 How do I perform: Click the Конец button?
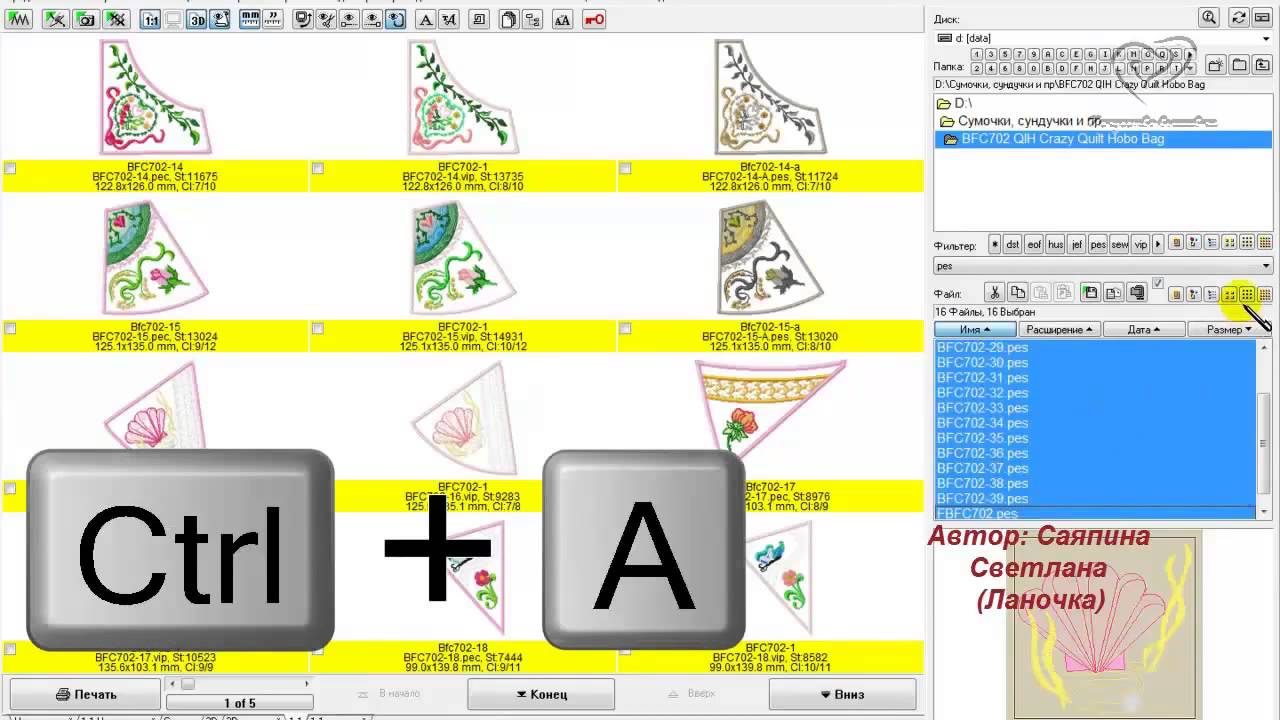pos(541,694)
